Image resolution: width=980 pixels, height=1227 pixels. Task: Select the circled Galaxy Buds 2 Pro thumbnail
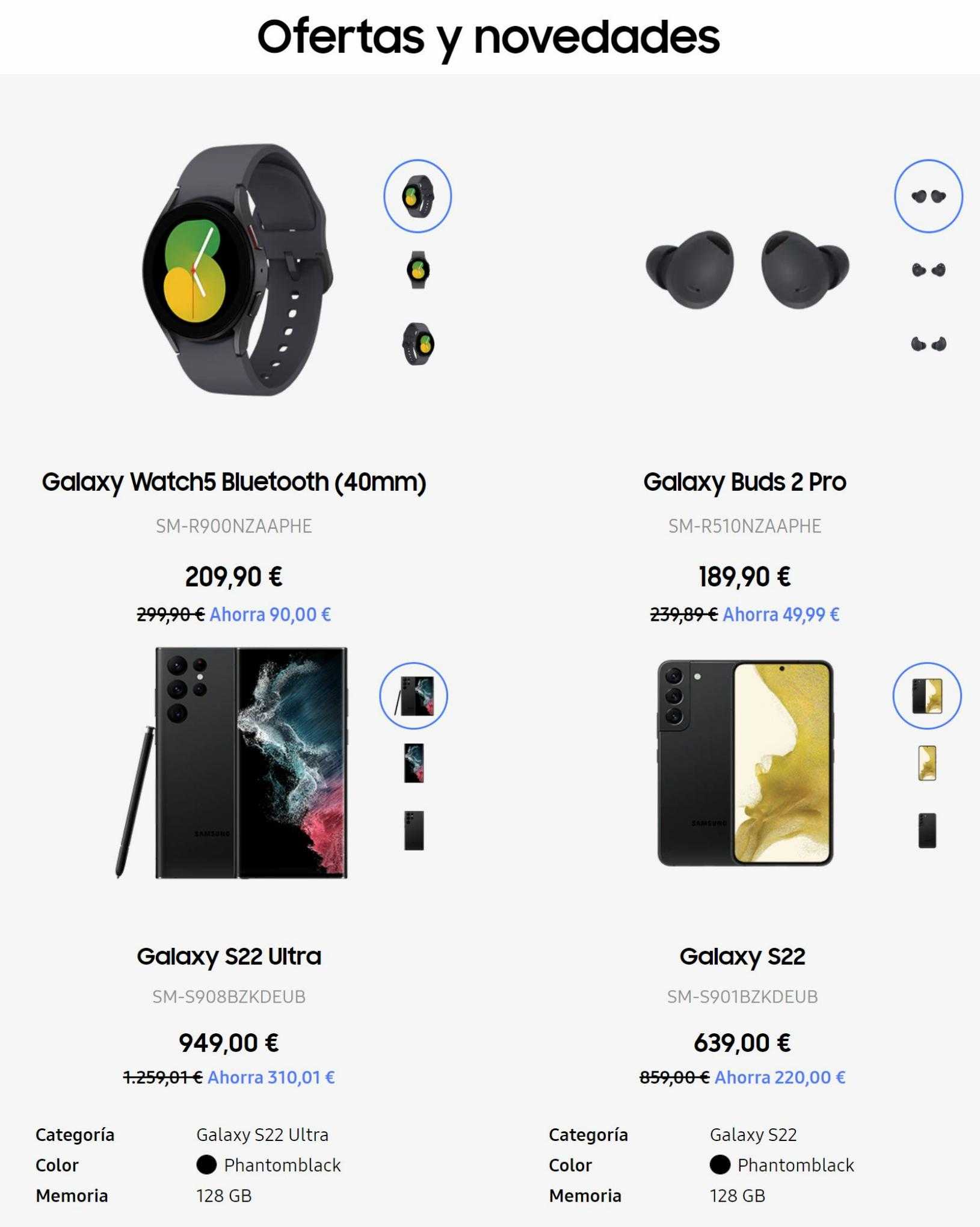pyautogui.click(x=928, y=196)
